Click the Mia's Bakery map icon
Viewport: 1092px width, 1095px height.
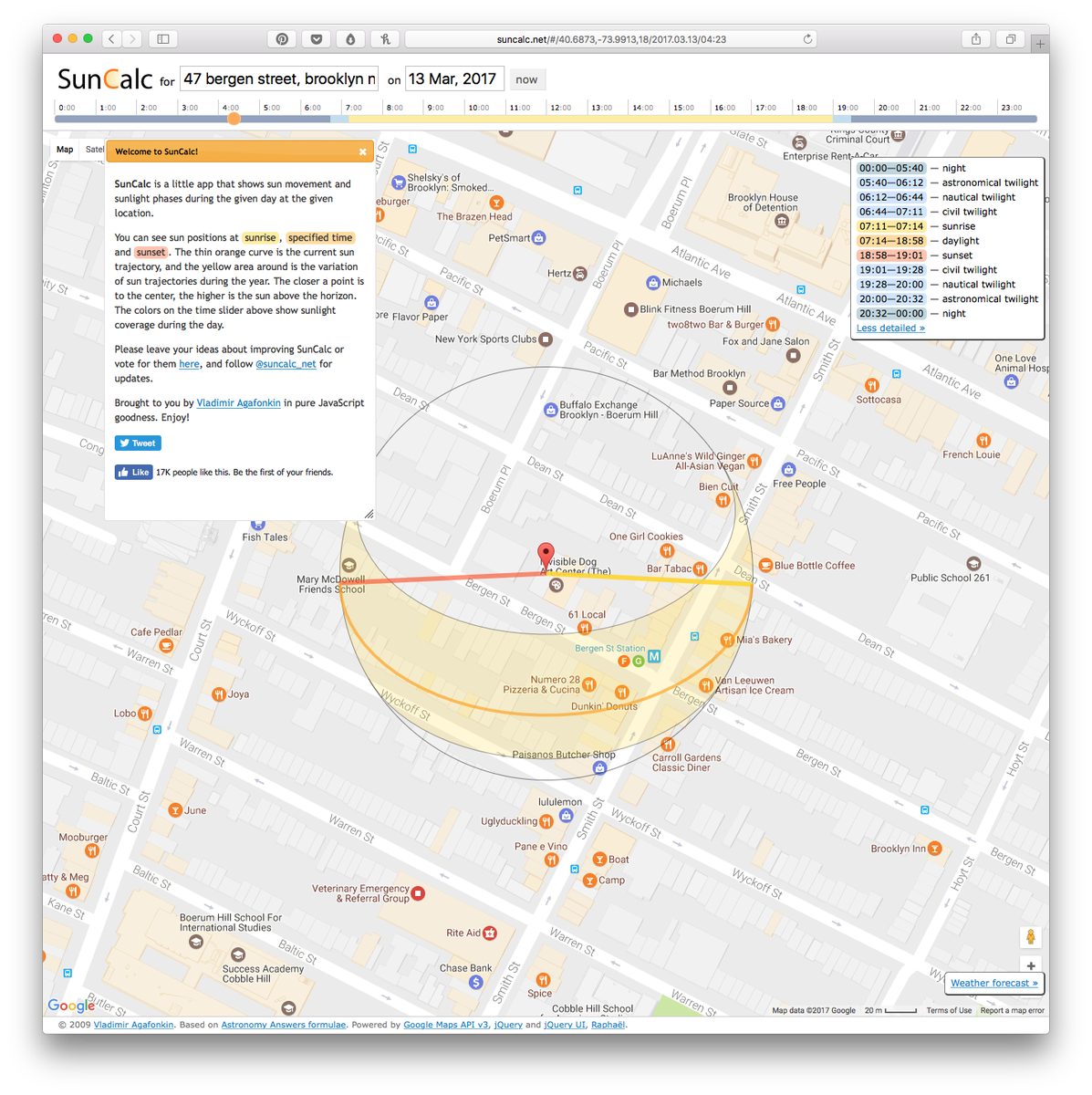click(727, 641)
